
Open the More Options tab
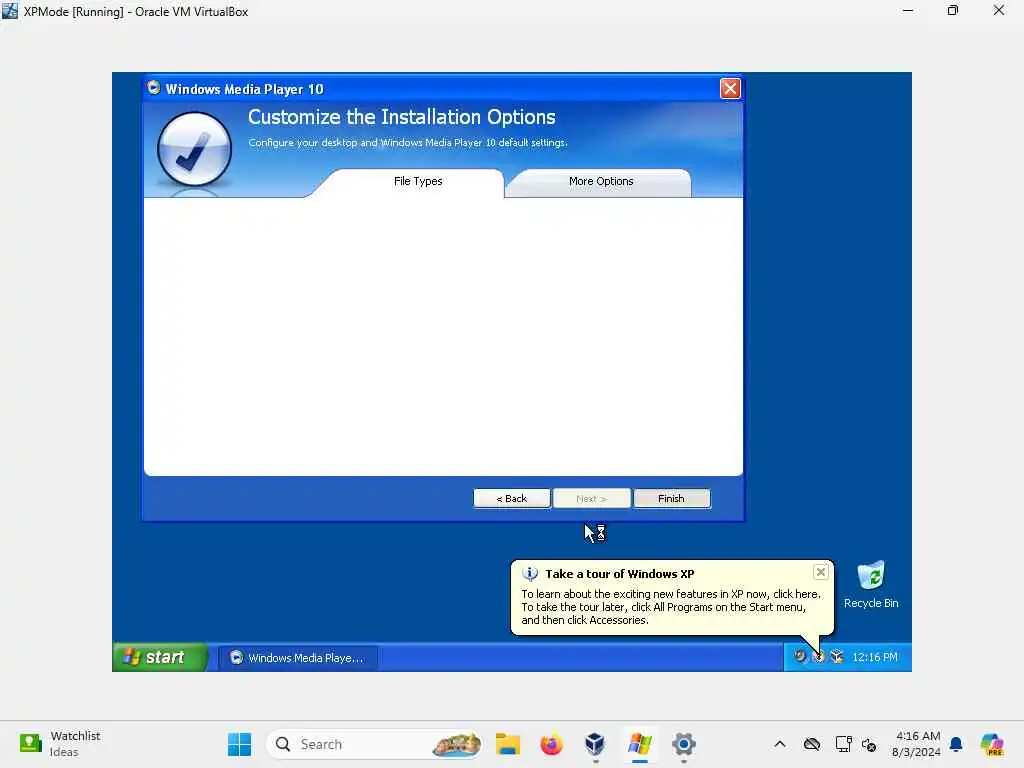[601, 182]
